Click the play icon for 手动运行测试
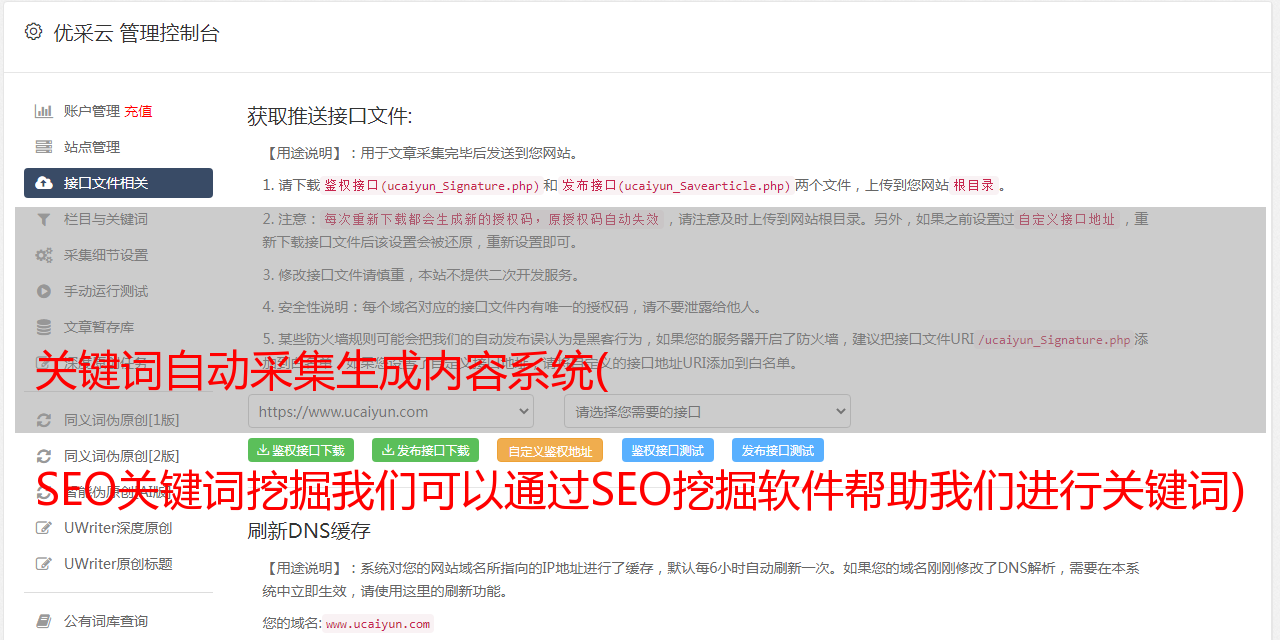Image resolution: width=1280 pixels, height=640 pixels. (44, 291)
